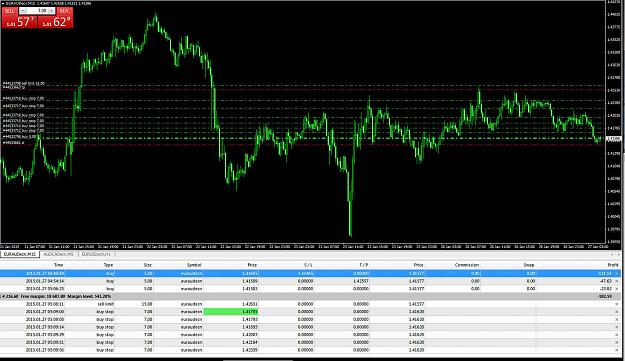
Task: Delete the buy stop order placed at 05:09:08
Action: 617,320
